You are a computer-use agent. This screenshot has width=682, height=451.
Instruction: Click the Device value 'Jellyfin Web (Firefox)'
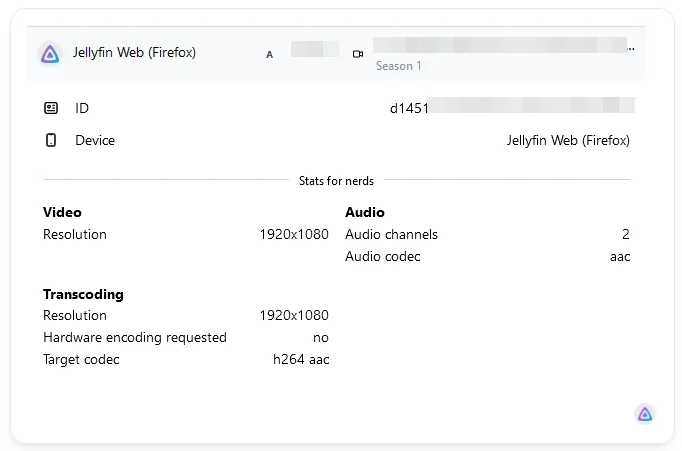(x=568, y=141)
